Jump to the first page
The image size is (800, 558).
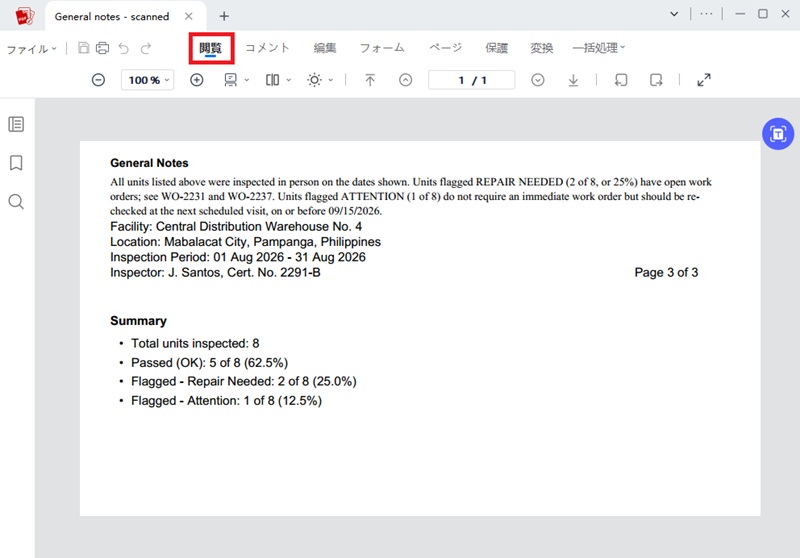pos(370,80)
